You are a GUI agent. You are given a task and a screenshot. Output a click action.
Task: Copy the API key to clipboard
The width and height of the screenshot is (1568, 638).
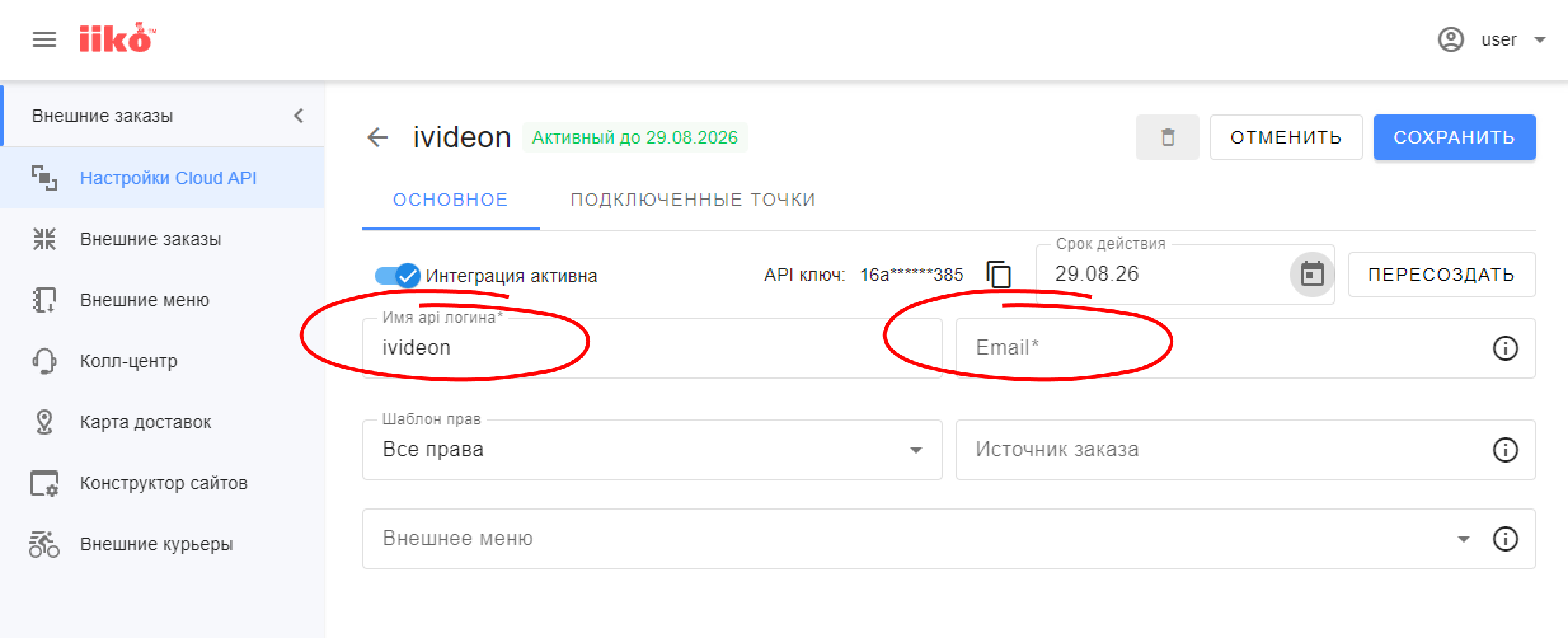[998, 275]
